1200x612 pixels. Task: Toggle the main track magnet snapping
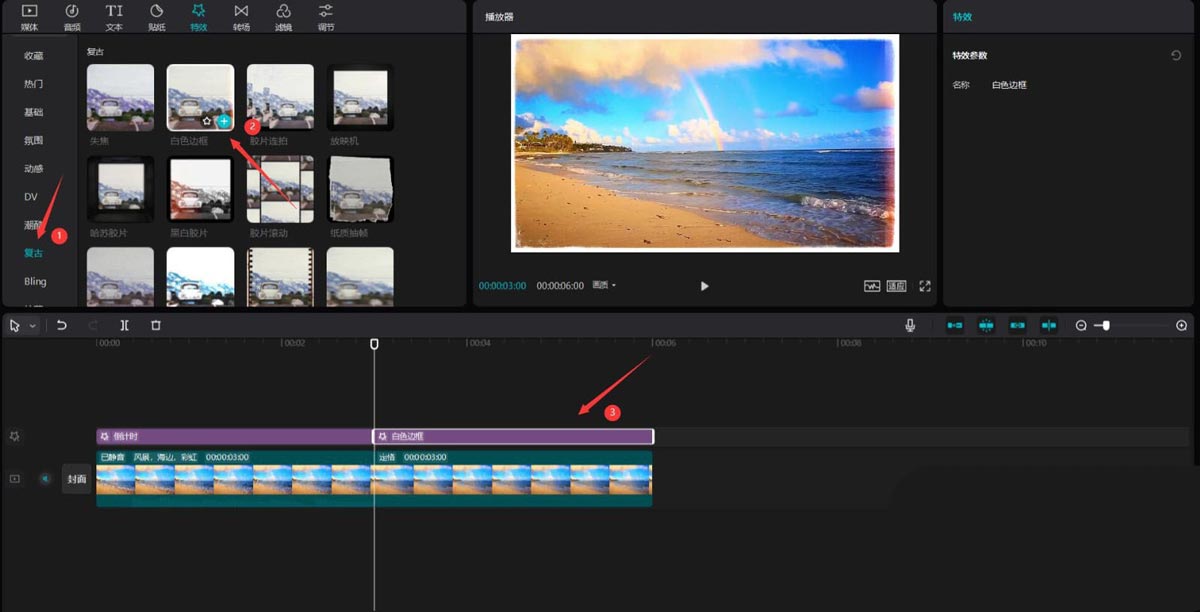click(955, 326)
